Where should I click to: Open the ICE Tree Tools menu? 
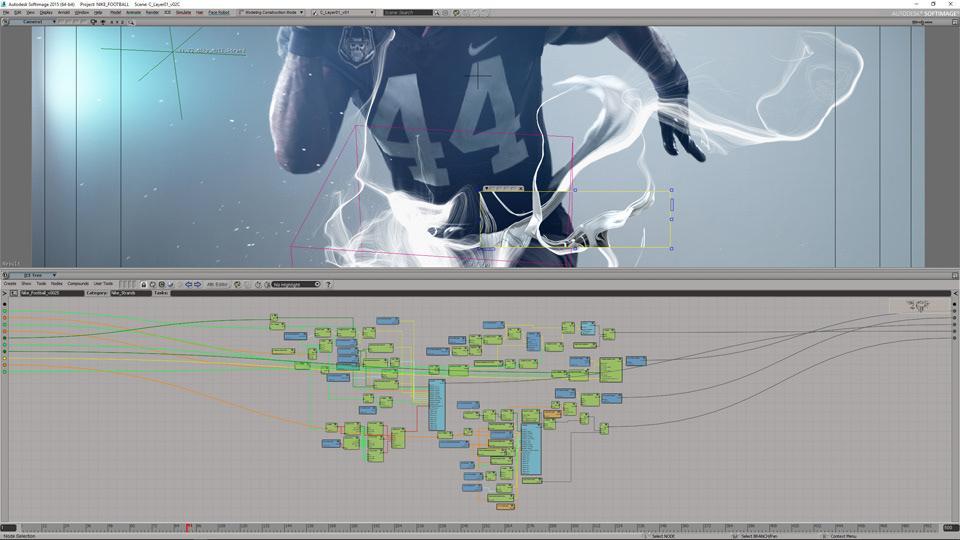(41, 283)
